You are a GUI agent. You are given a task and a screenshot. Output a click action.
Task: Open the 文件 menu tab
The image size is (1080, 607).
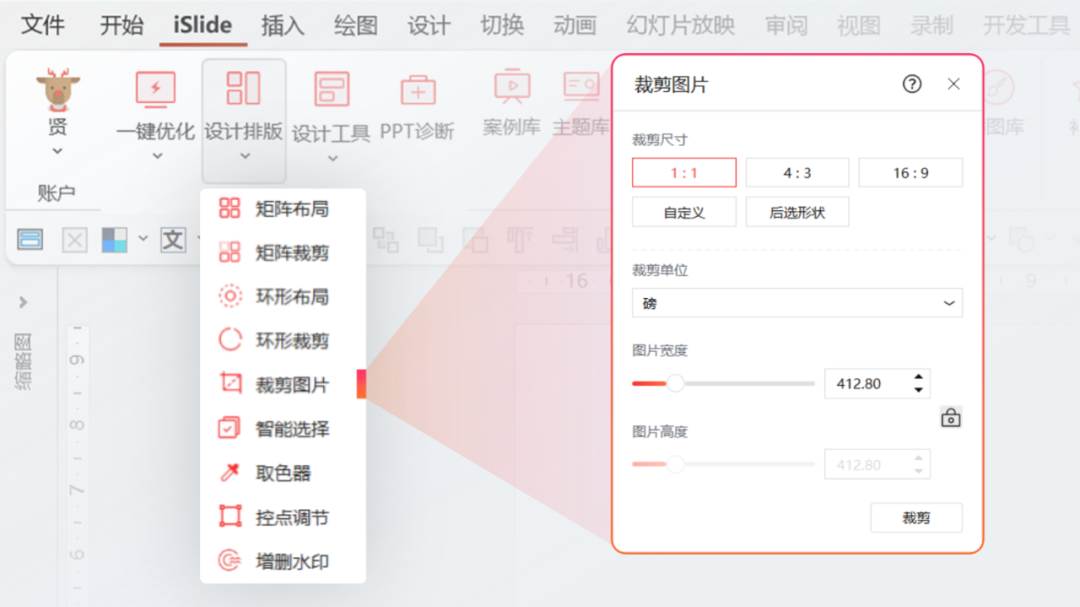tap(43, 25)
